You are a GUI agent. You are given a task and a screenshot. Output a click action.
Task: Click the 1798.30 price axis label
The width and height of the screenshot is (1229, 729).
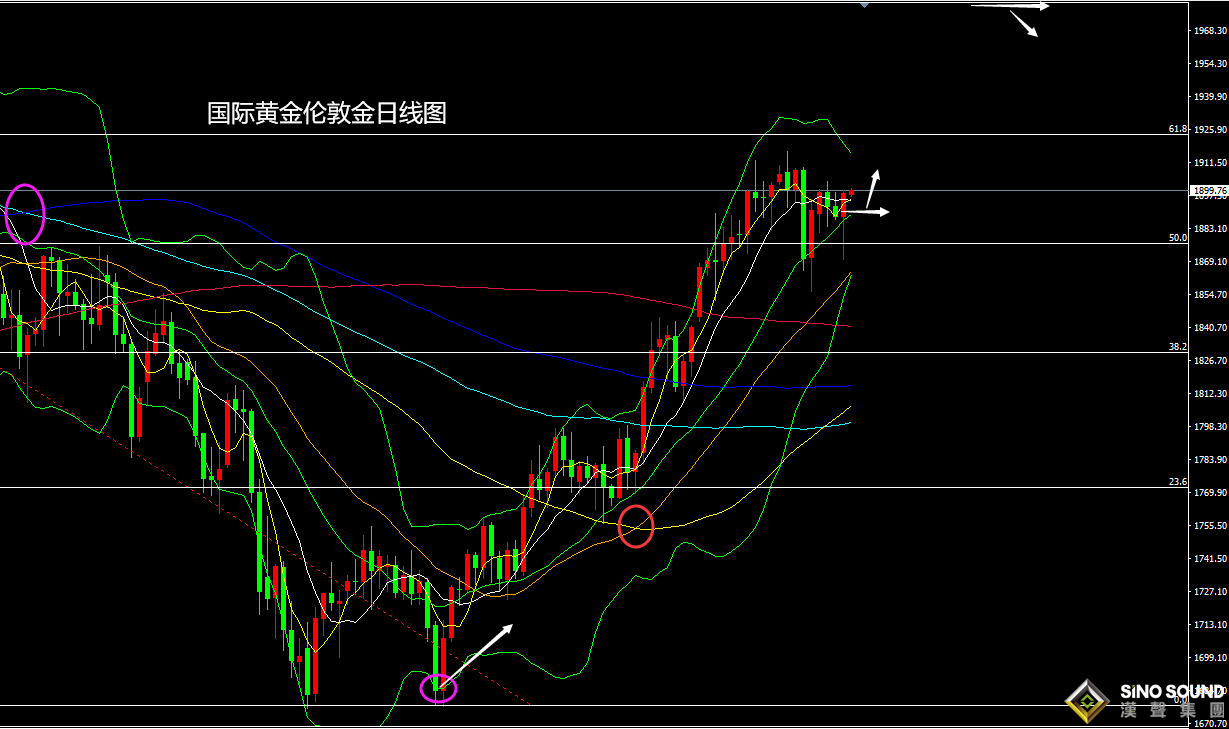point(1210,427)
